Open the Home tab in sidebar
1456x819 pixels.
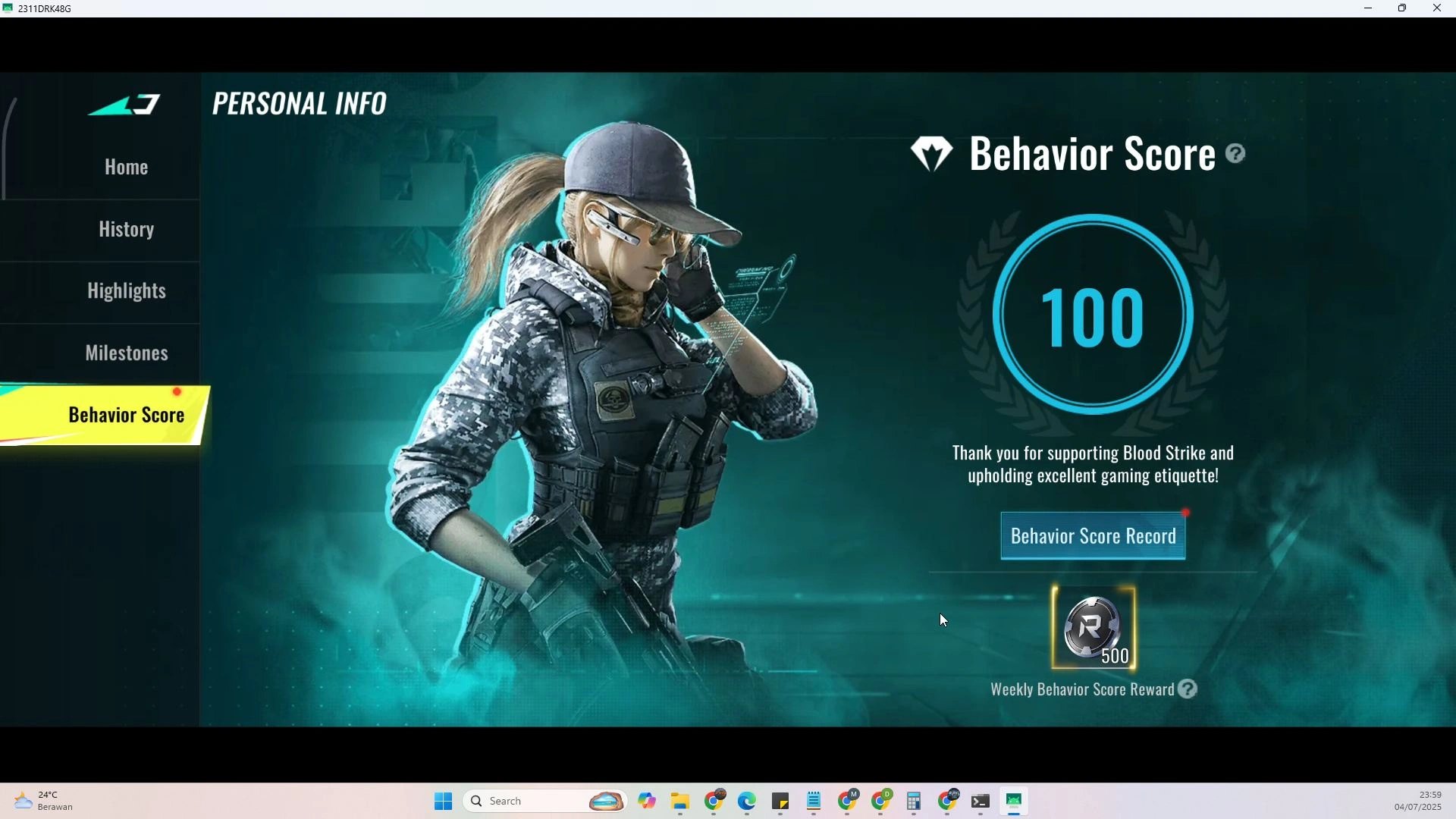tap(126, 167)
